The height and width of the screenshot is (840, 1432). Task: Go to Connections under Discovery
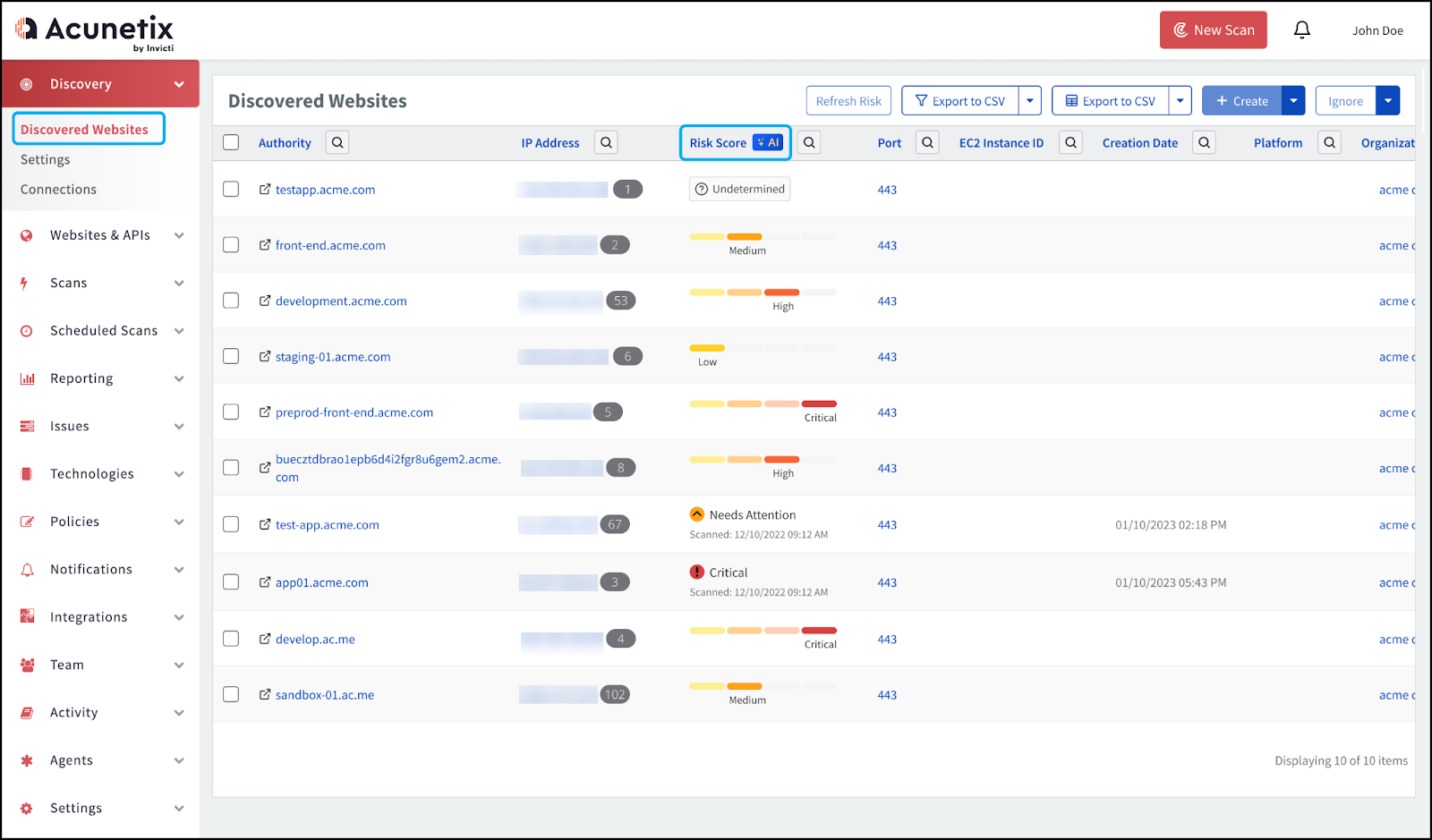[58, 190]
